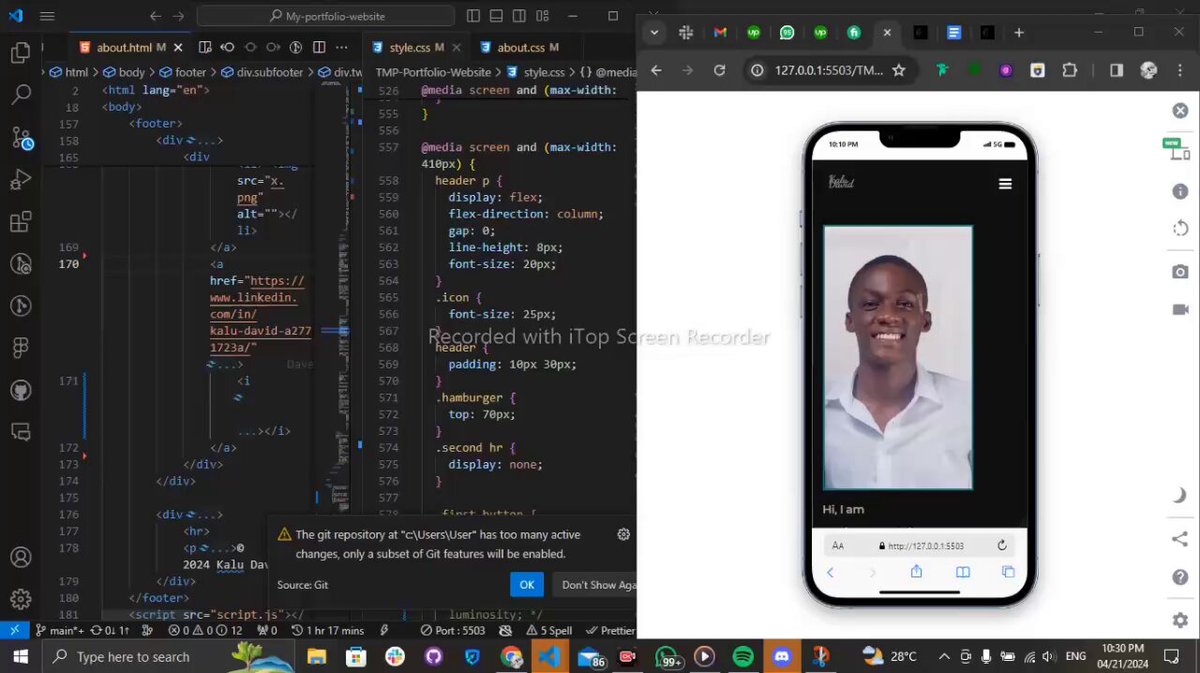Open the Extensions view in VS Code
This screenshot has width=1200, height=673.
21,222
